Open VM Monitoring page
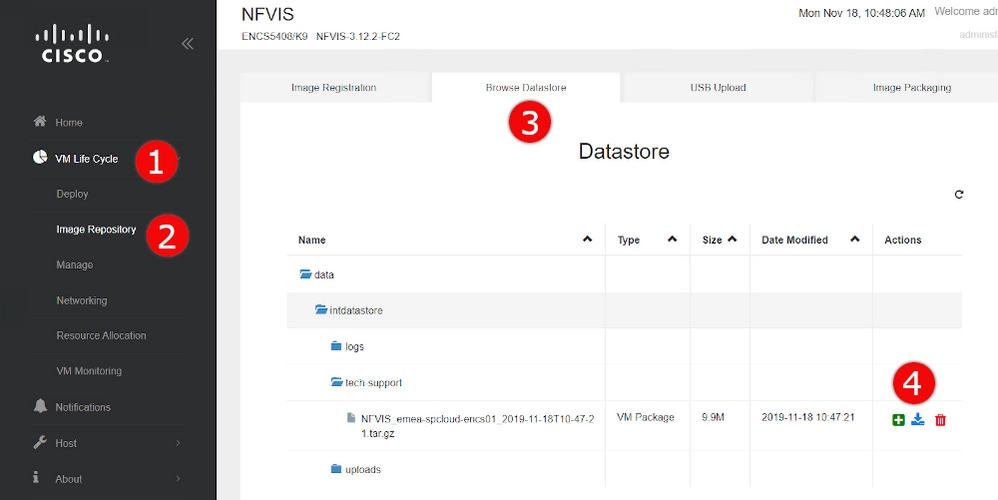998x500 pixels. pyautogui.click(x=88, y=371)
